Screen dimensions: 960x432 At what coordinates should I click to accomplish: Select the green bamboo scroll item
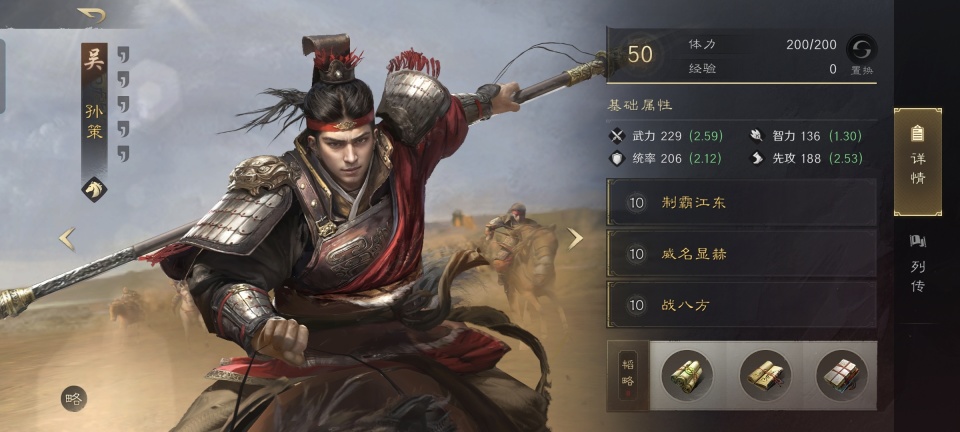[x=686, y=375]
